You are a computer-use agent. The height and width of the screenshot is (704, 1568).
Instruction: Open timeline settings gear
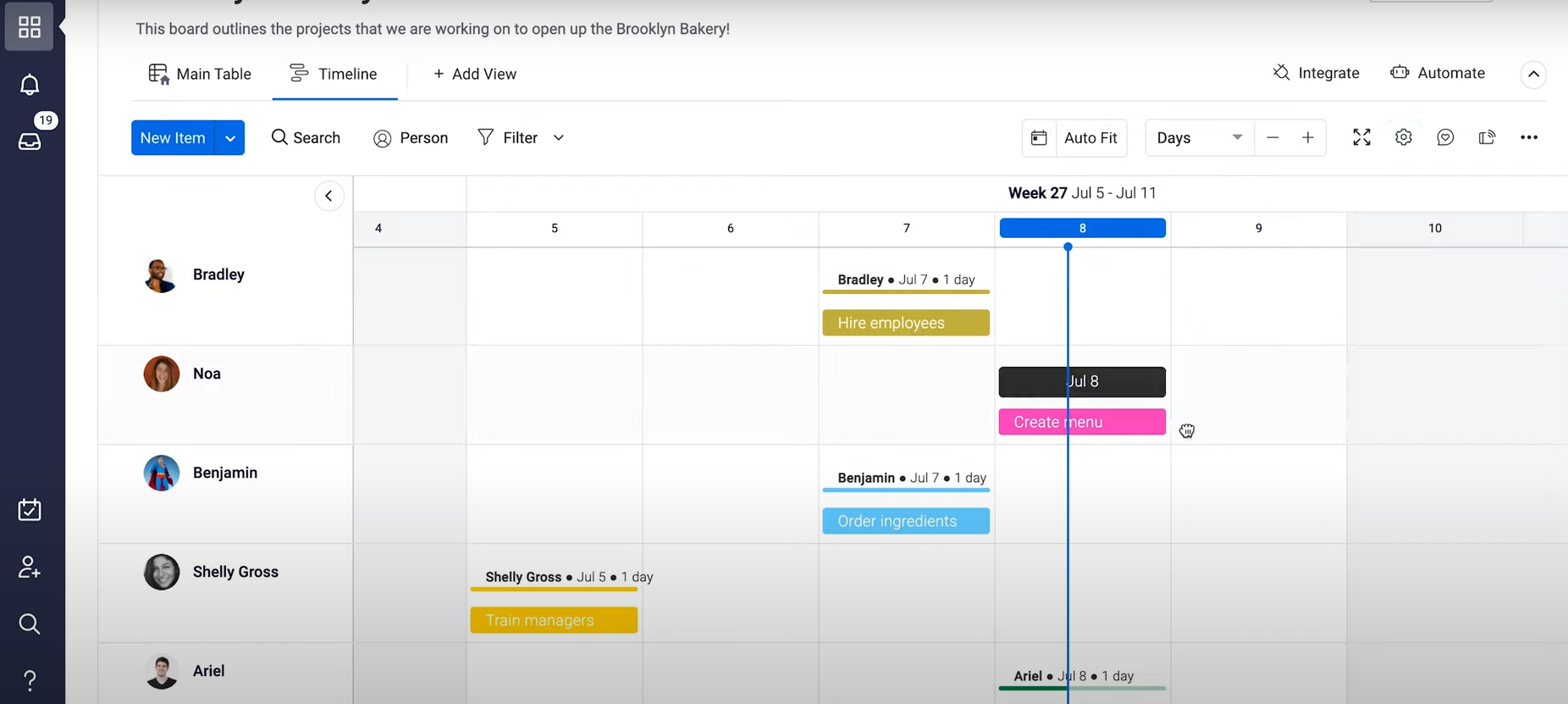click(1404, 137)
